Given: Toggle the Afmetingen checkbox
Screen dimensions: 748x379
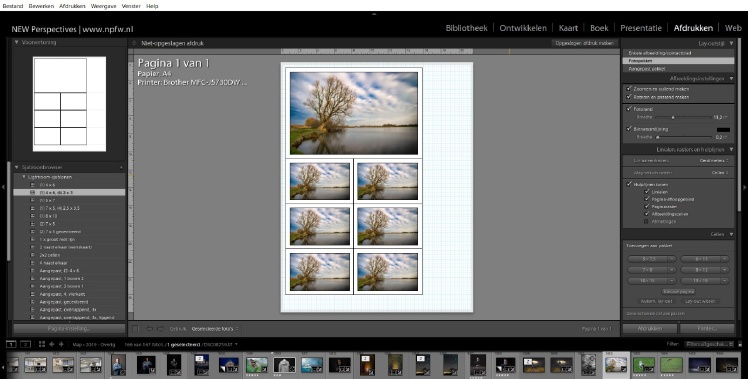Looking at the screenshot, I should [x=647, y=221].
